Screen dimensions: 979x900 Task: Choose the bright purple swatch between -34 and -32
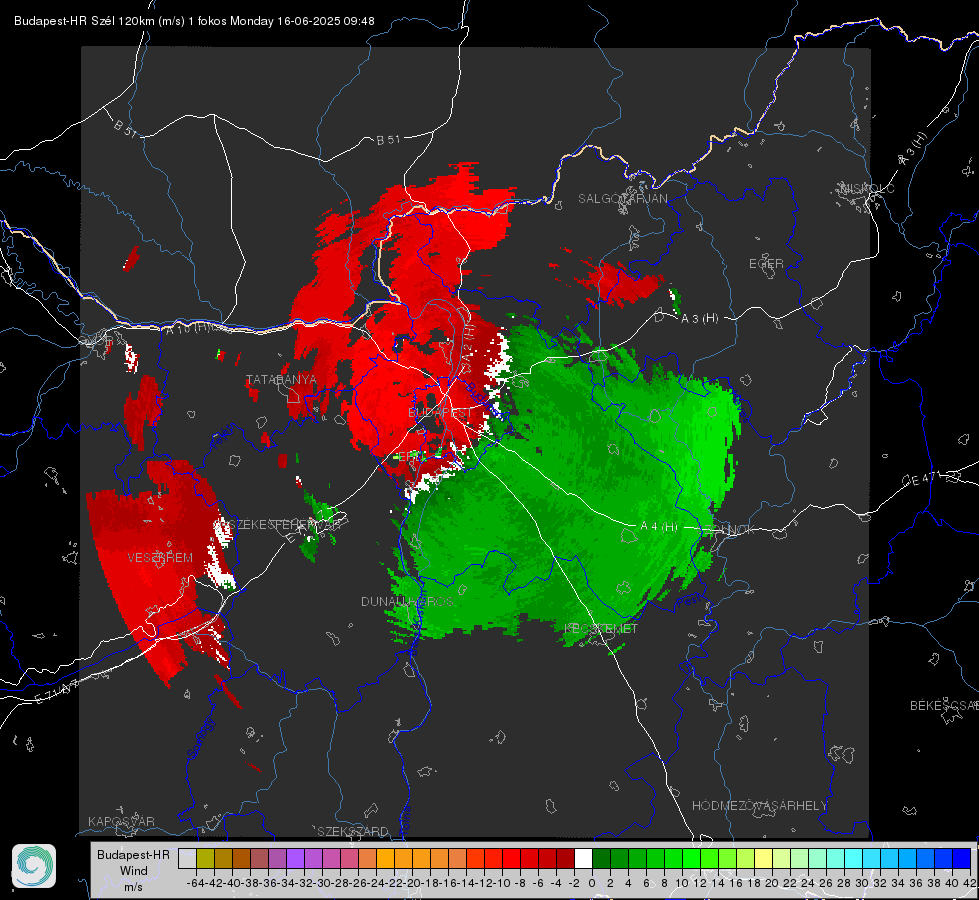[295, 858]
